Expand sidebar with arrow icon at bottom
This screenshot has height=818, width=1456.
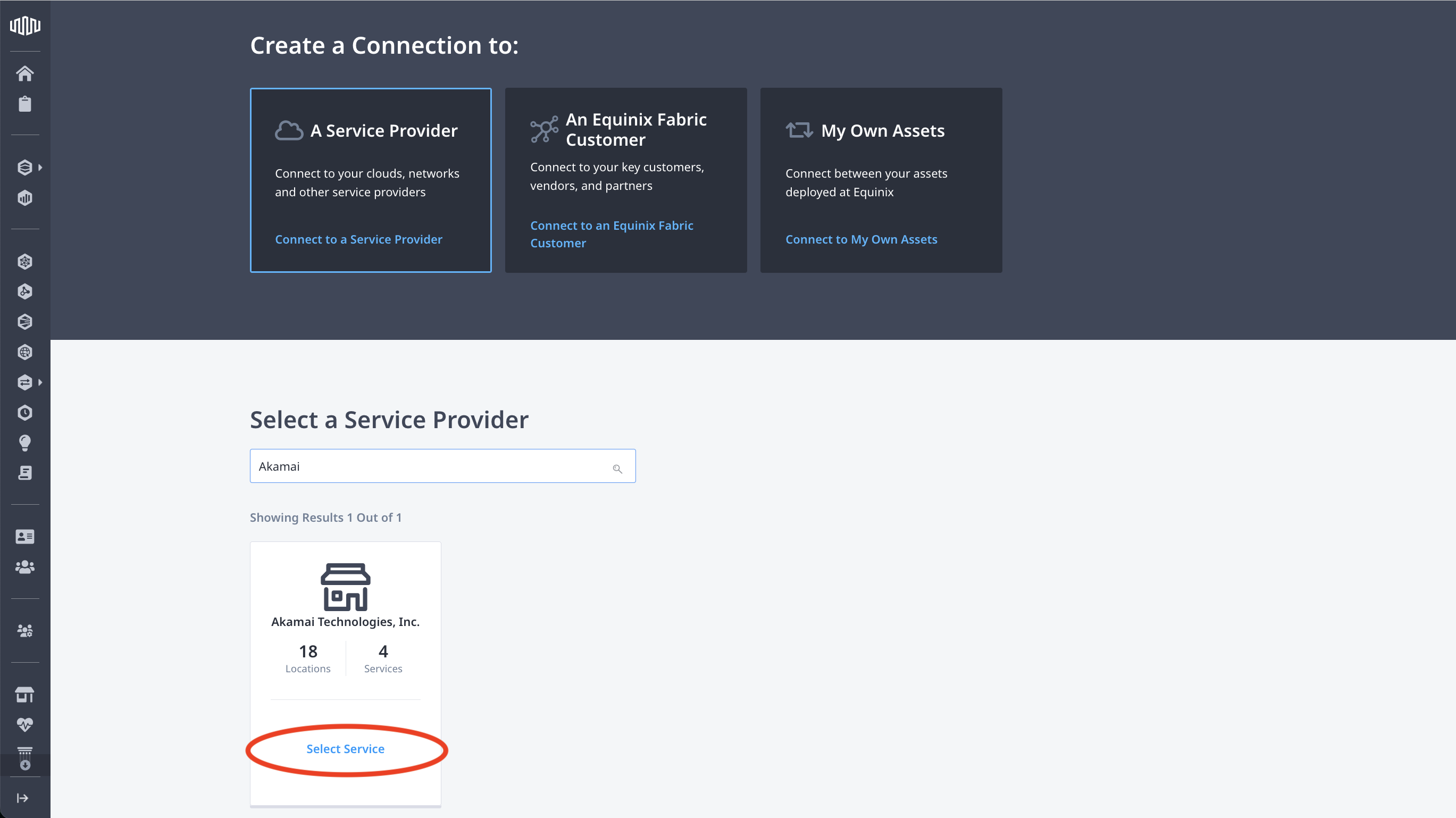pyautogui.click(x=23, y=798)
